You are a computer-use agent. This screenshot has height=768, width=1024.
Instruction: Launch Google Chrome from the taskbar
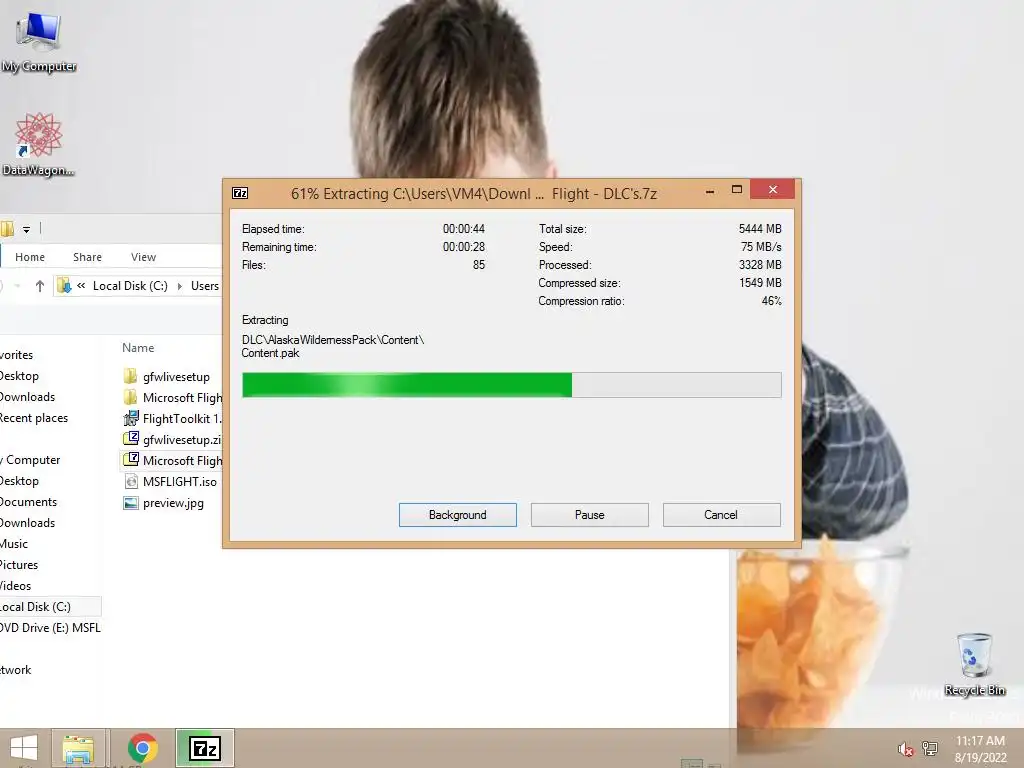coord(142,748)
